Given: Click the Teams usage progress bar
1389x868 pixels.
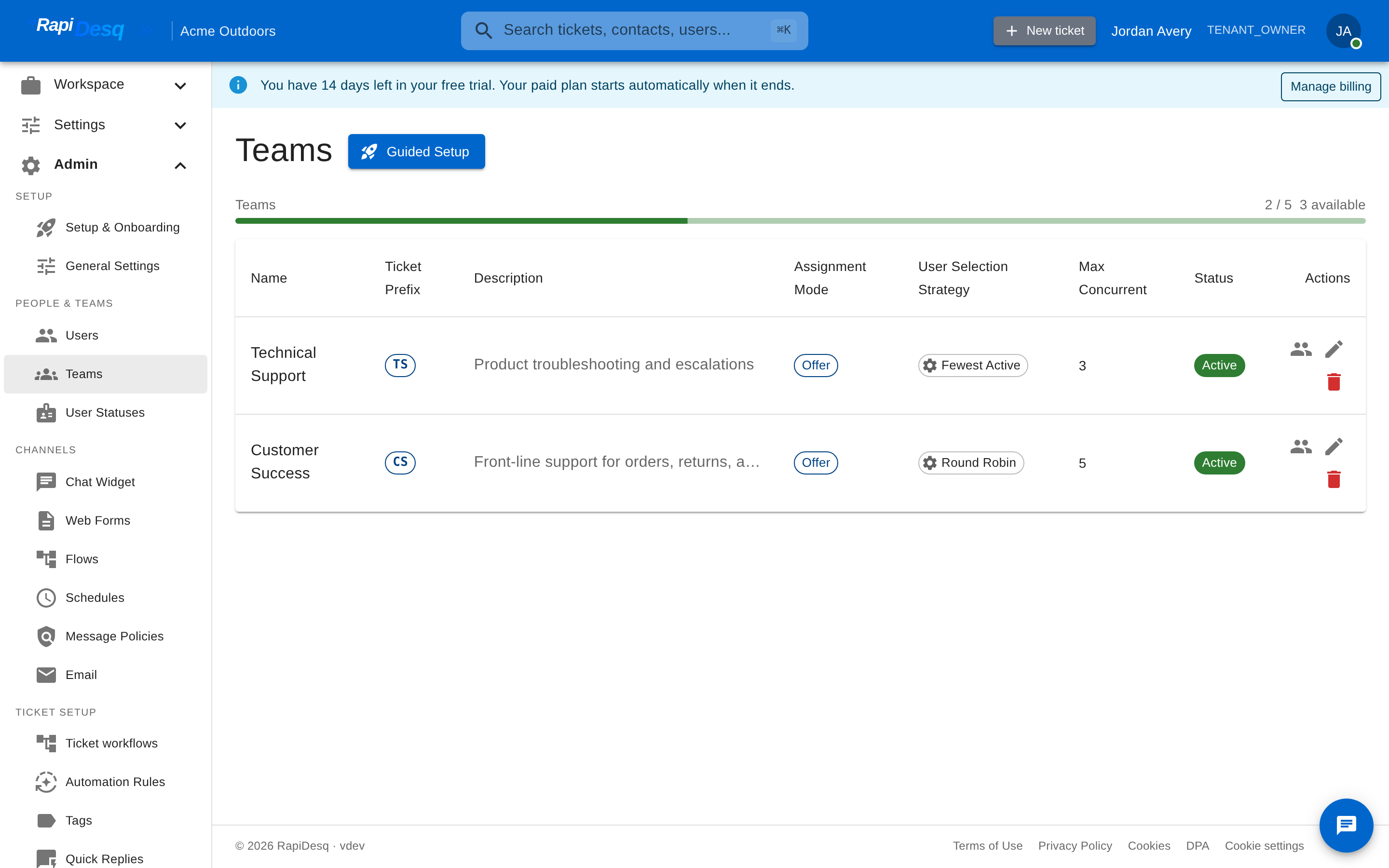Looking at the screenshot, I should coord(800,221).
